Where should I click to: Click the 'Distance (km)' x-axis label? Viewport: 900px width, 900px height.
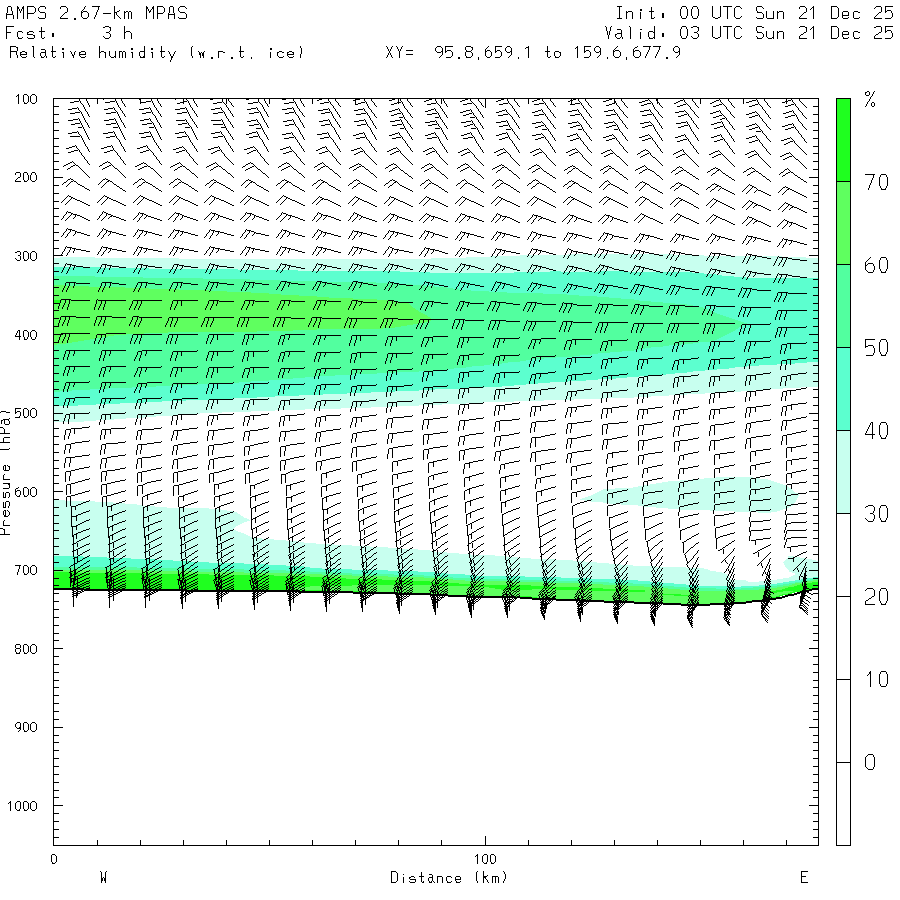point(448,878)
